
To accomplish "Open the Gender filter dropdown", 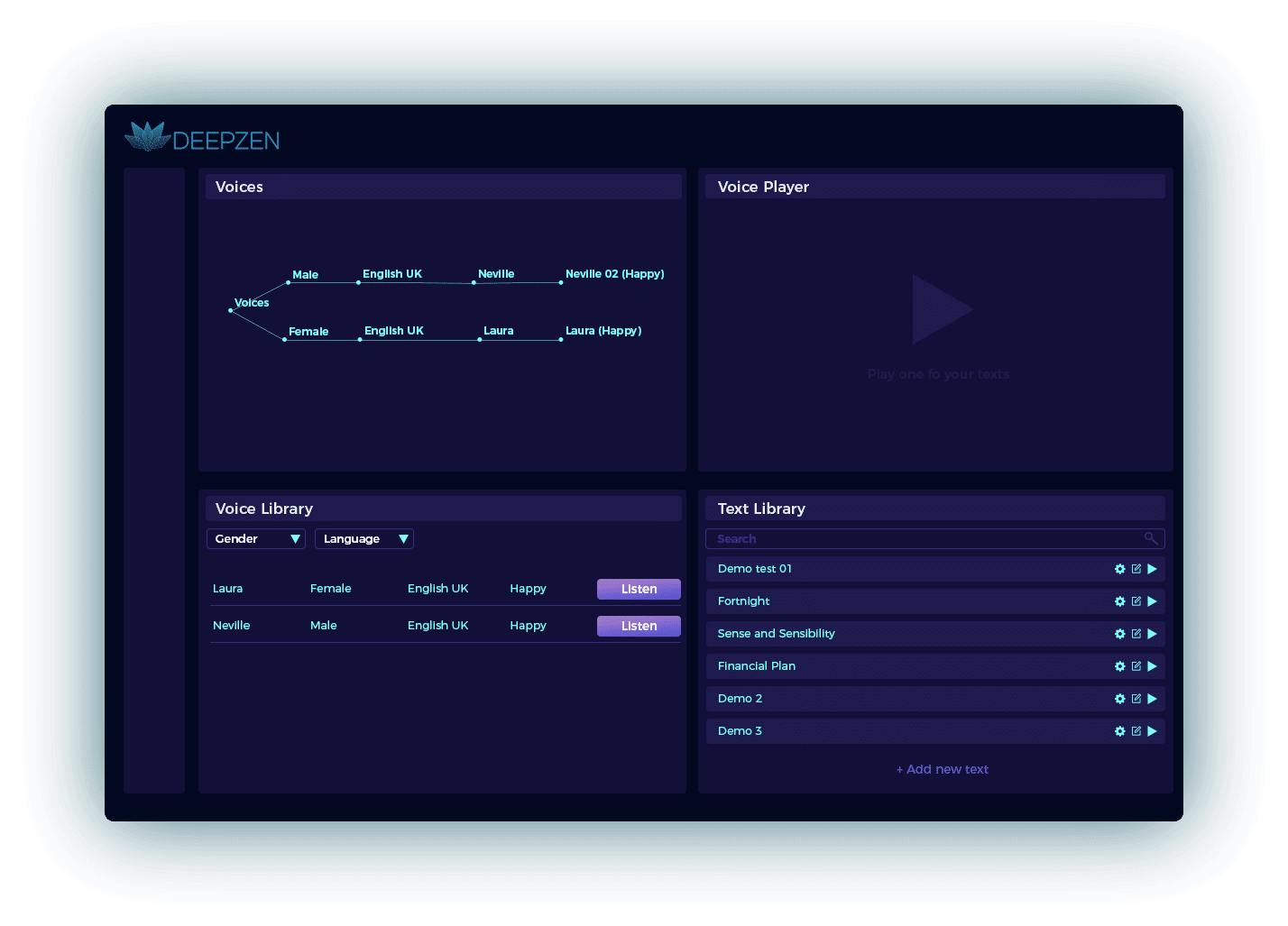I will (x=256, y=538).
